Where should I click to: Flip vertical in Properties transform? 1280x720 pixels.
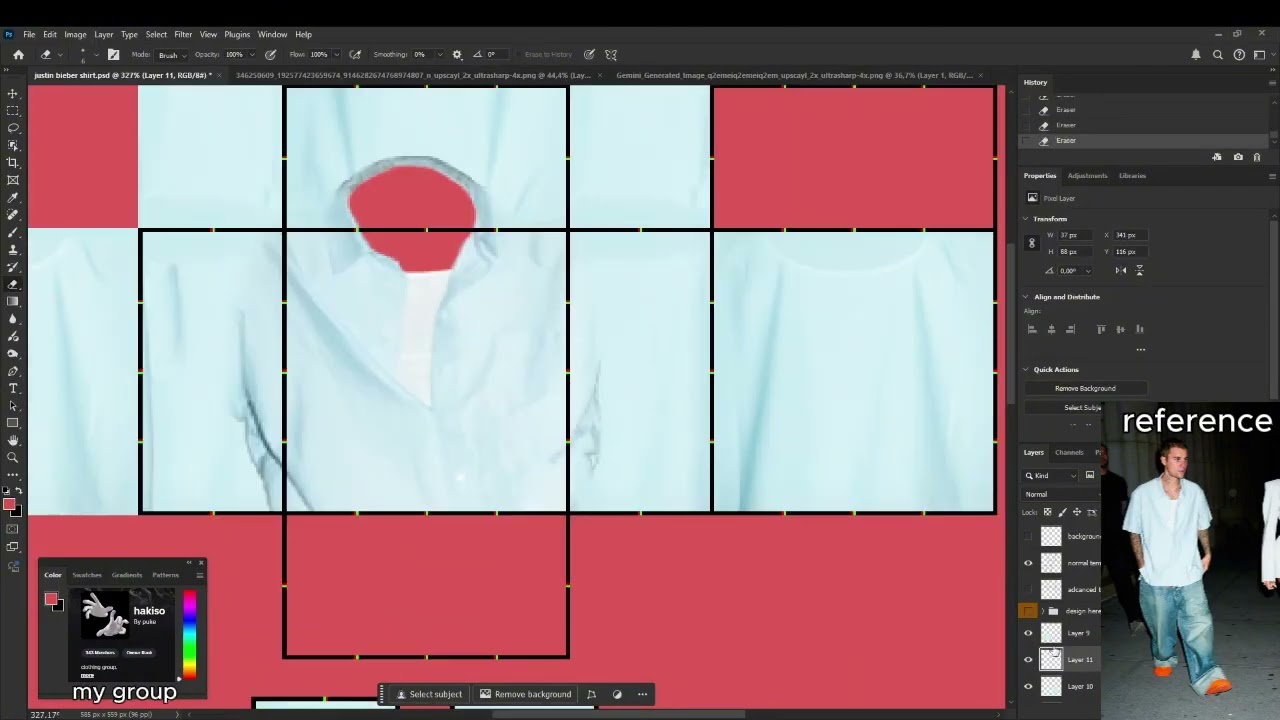coord(1139,270)
